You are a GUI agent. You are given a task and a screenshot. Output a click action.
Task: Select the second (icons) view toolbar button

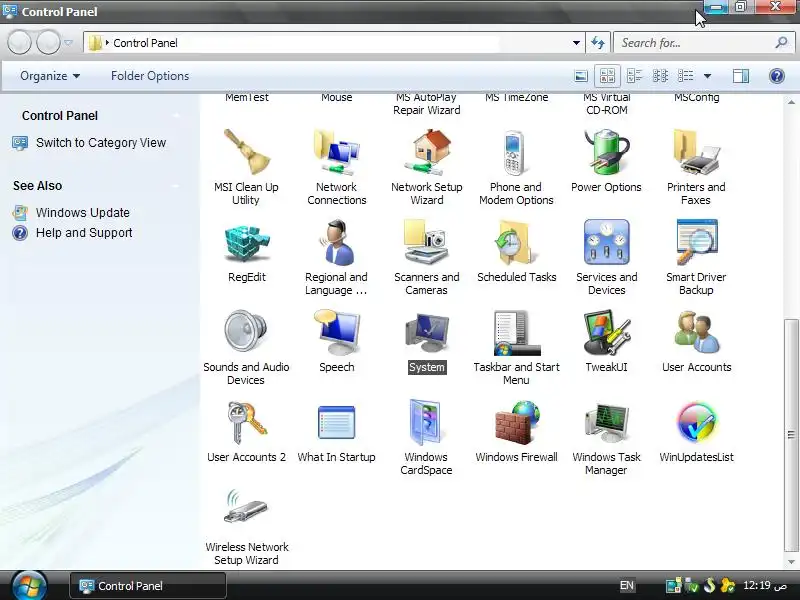click(x=607, y=76)
